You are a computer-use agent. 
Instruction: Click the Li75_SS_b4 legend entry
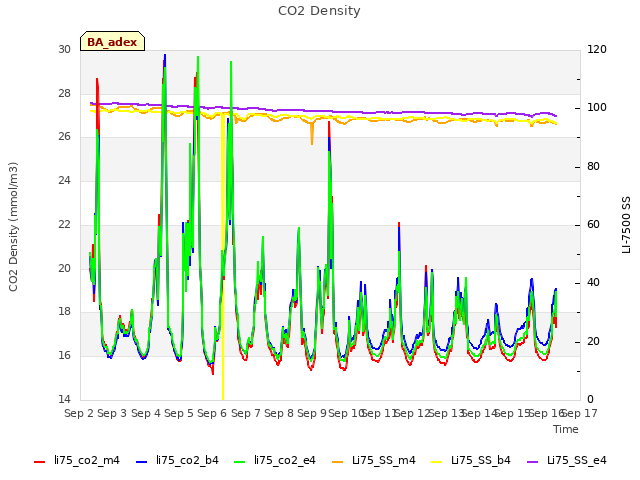tap(471, 461)
